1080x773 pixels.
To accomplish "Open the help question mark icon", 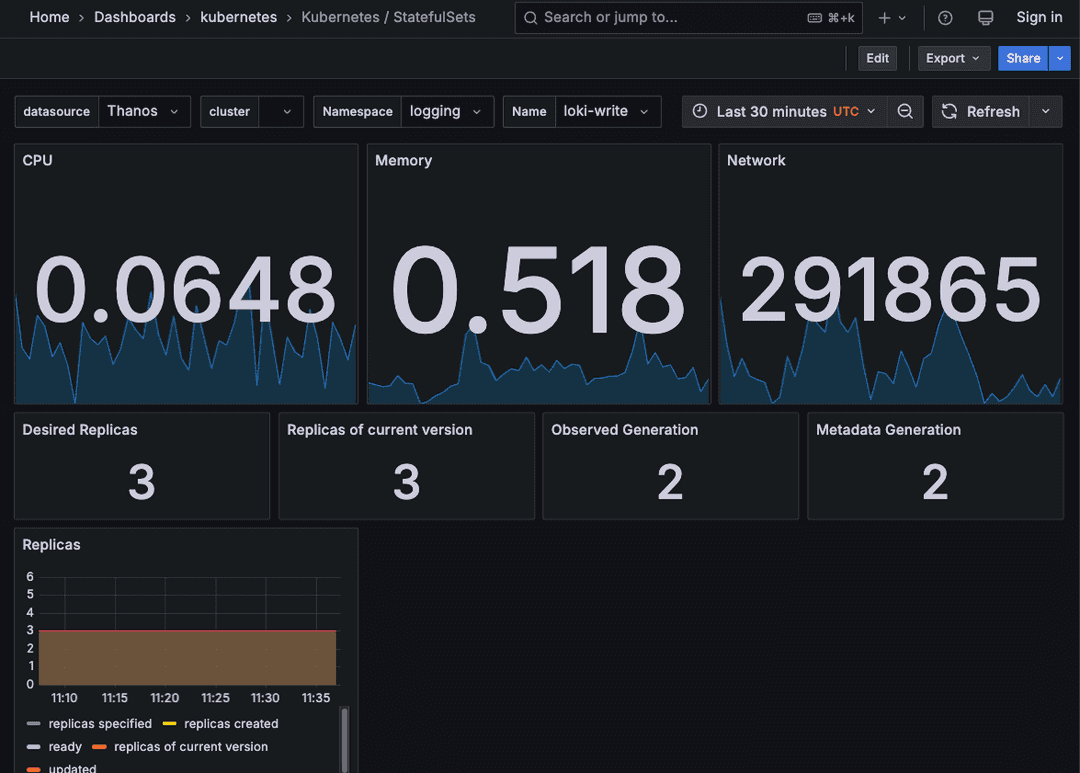I will coord(945,18).
